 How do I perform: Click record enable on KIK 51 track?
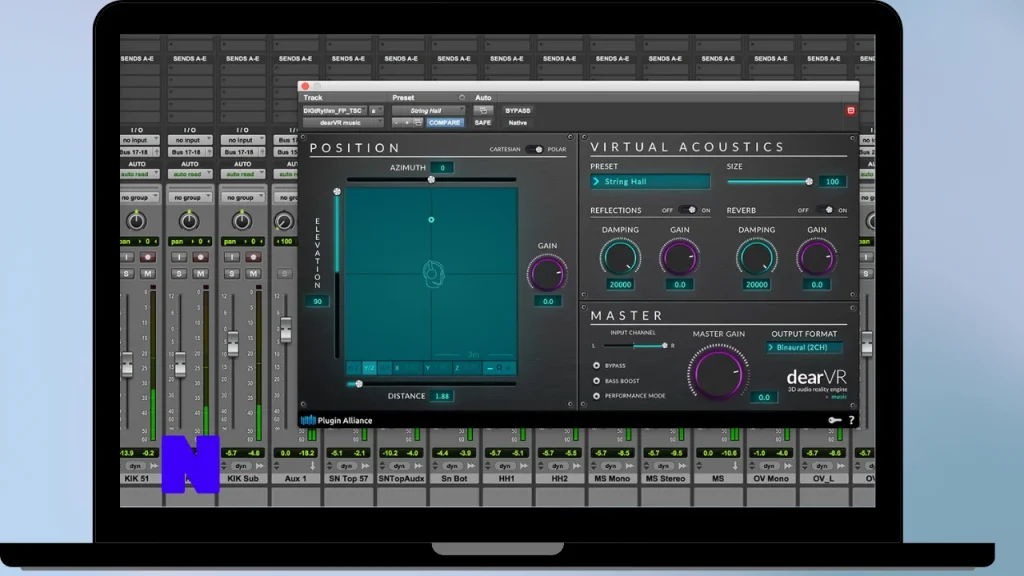[x=148, y=257]
